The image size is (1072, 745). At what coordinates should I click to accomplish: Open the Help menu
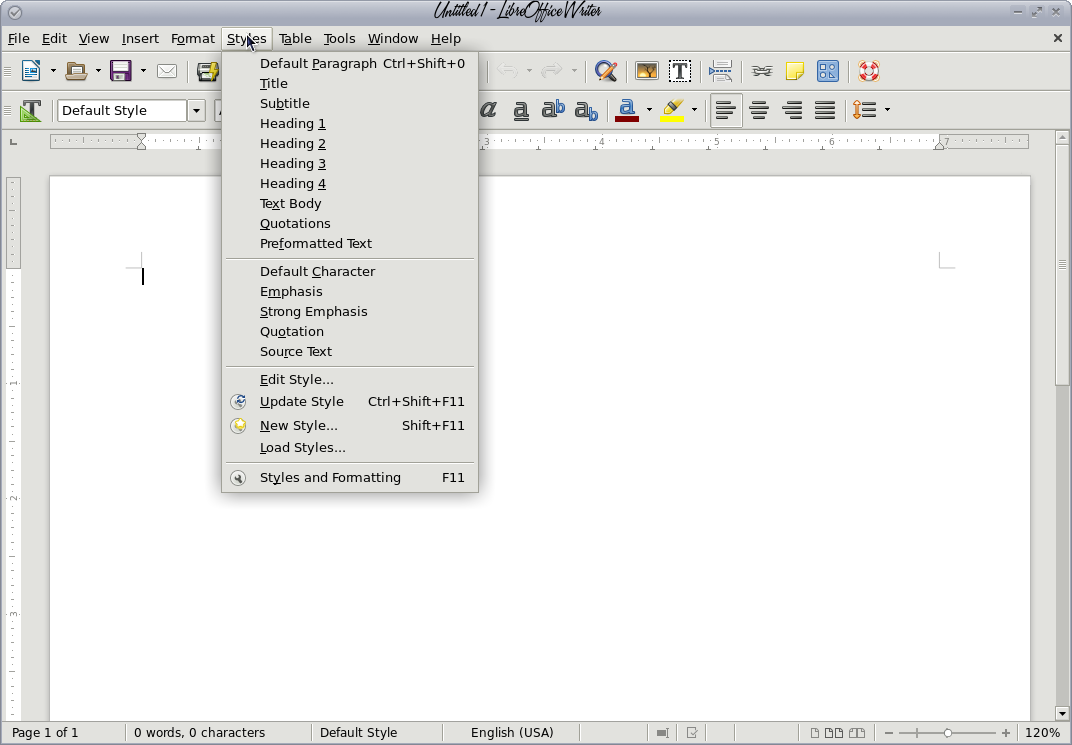(x=446, y=39)
